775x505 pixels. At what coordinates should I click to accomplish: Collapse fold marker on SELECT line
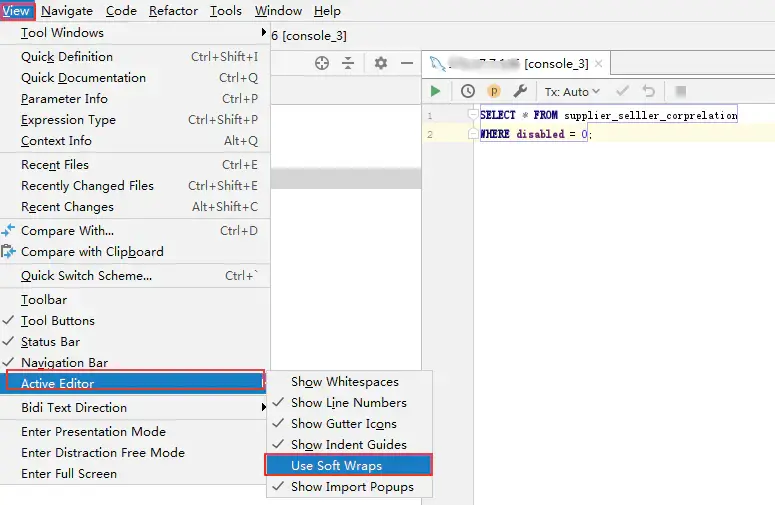(472, 115)
